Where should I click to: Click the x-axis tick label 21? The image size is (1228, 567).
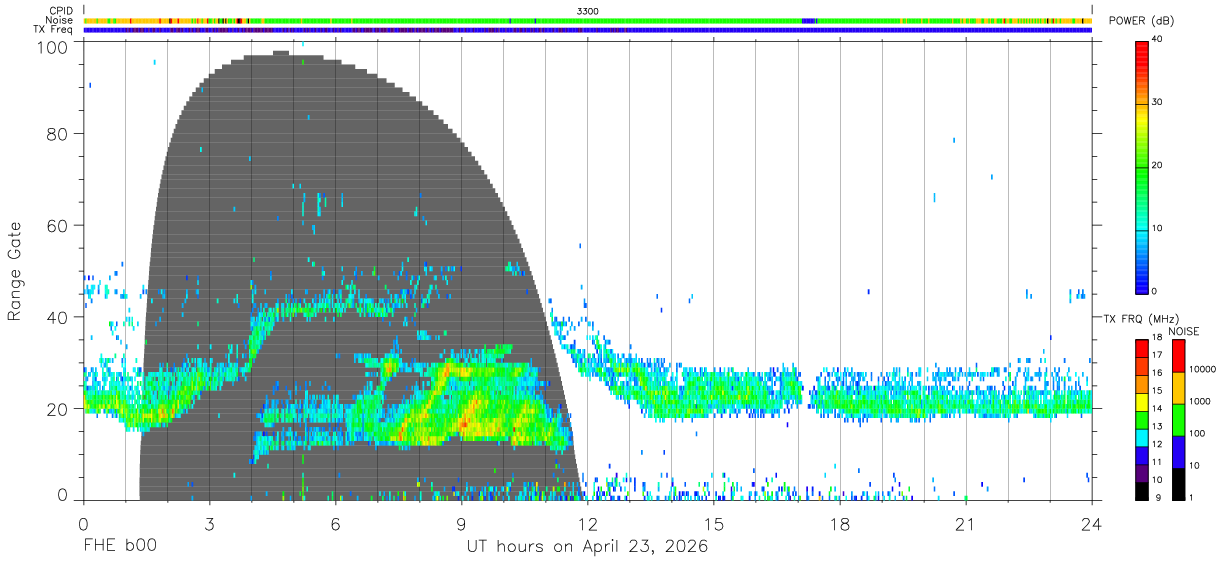click(x=965, y=524)
